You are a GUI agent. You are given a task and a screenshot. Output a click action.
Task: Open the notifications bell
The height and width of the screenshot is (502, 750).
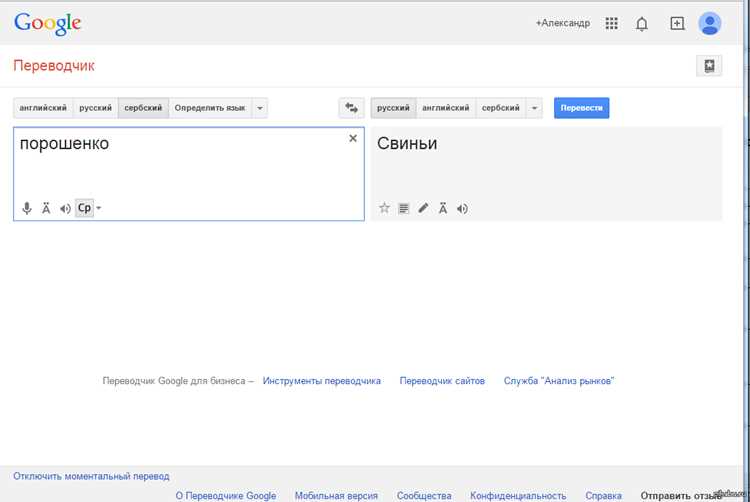click(x=641, y=23)
